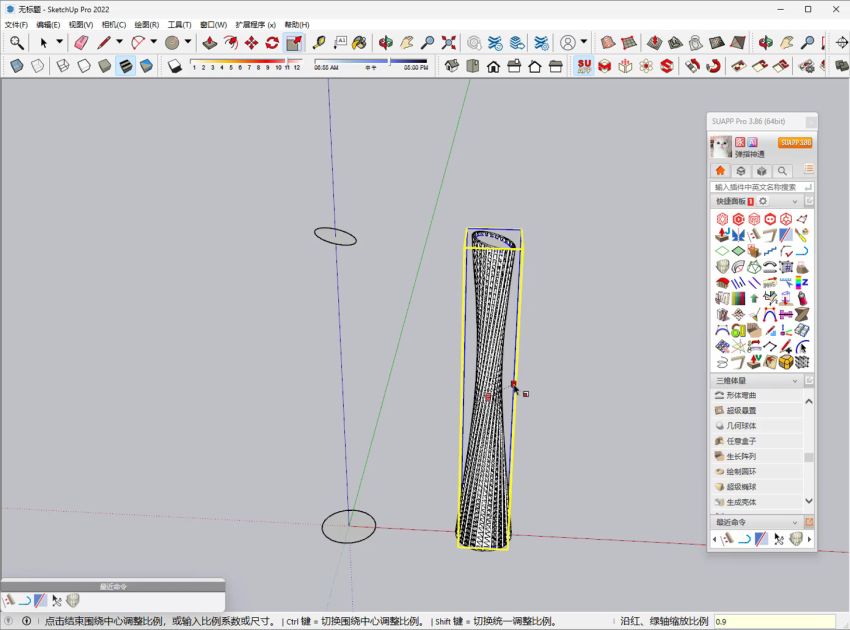Enable Shaded face style
This screenshot has width=850, height=630.
pyautogui.click(x=105, y=66)
